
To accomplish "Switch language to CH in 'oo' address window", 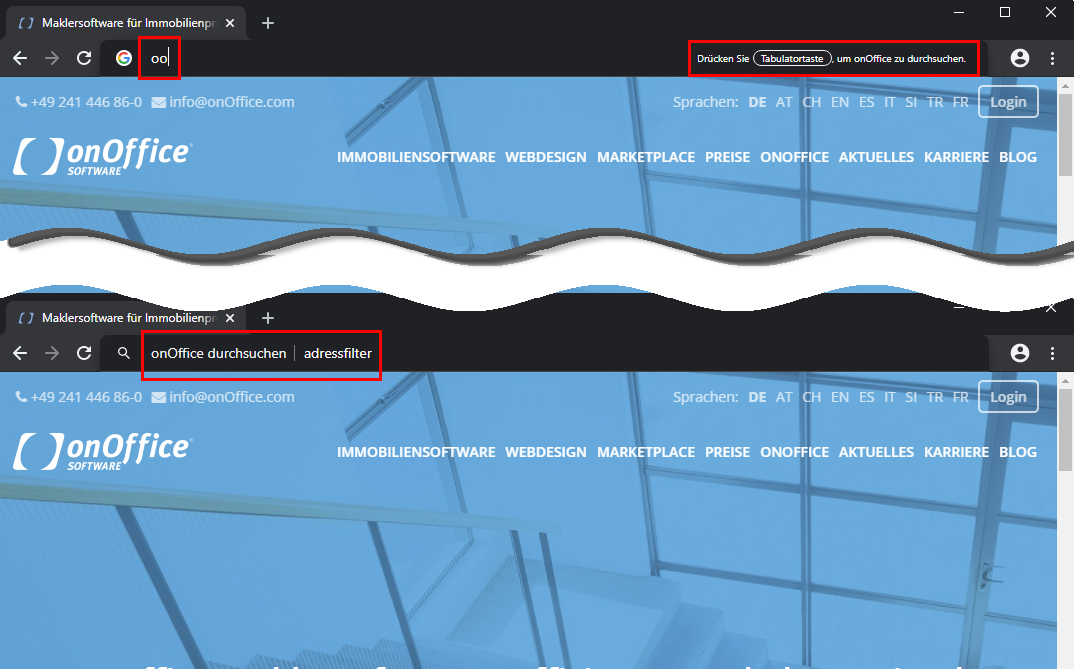I will pyautogui.click(x=812, y=102).
